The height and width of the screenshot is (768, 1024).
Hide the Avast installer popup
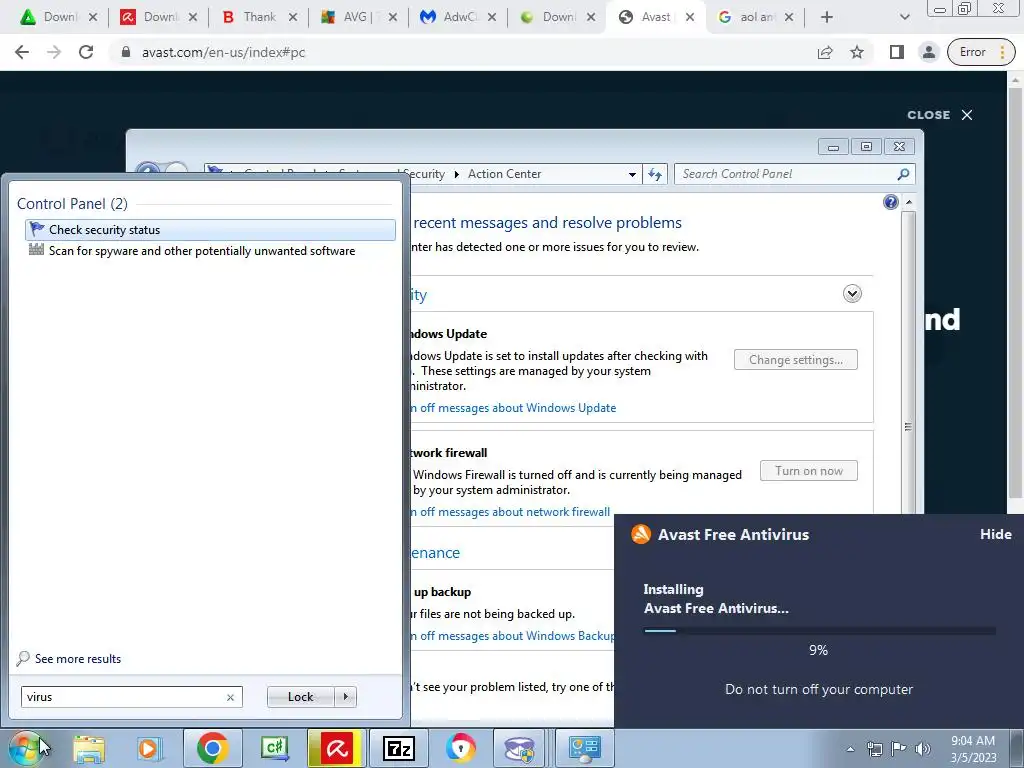coord(995,534)
